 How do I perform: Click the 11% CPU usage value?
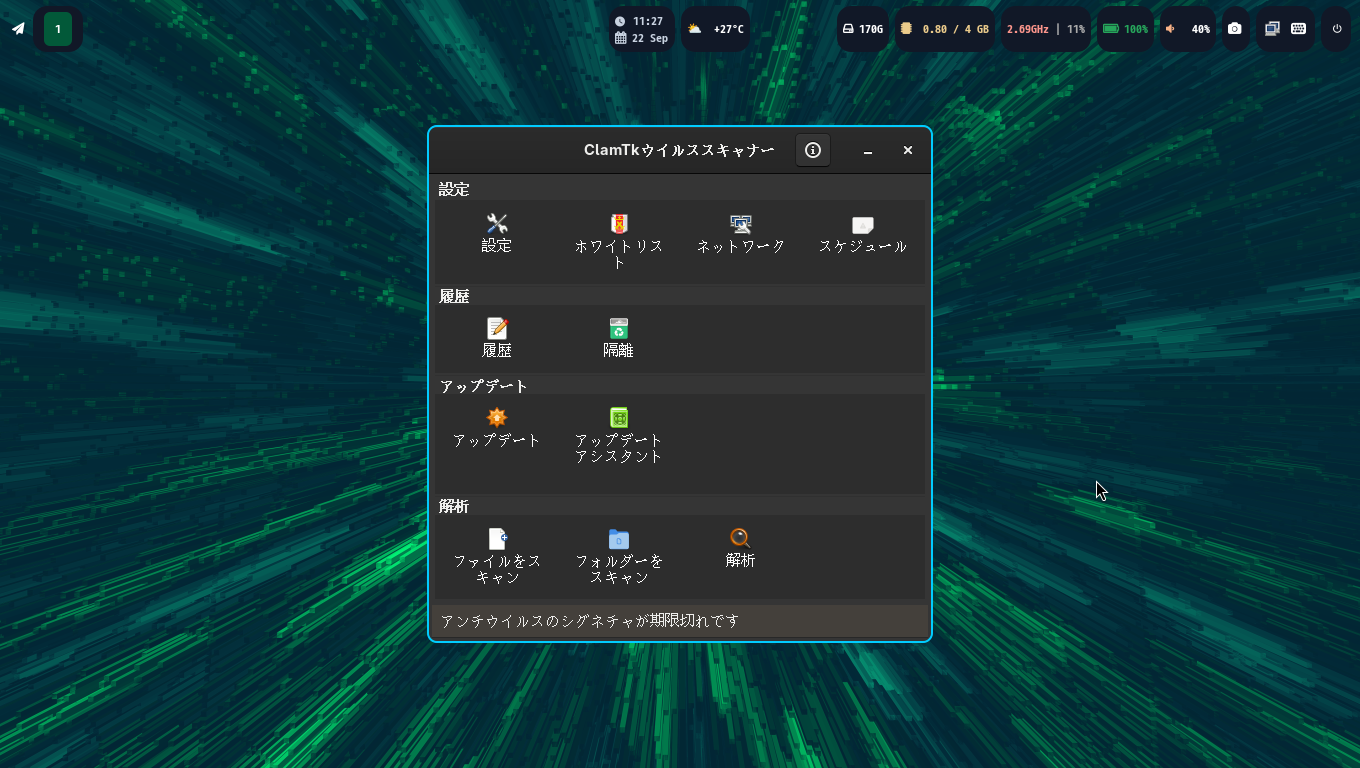click(x=1076, y=29)
